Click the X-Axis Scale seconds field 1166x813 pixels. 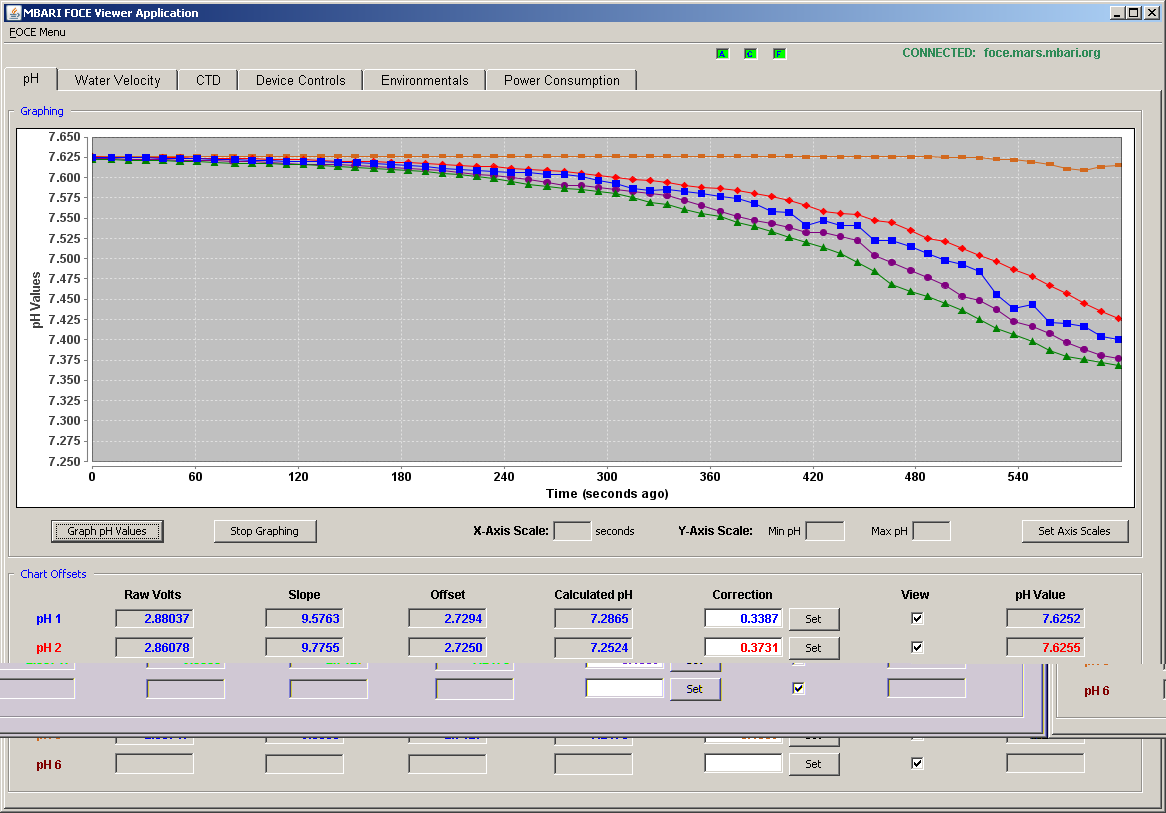click(x=573, y=531)
